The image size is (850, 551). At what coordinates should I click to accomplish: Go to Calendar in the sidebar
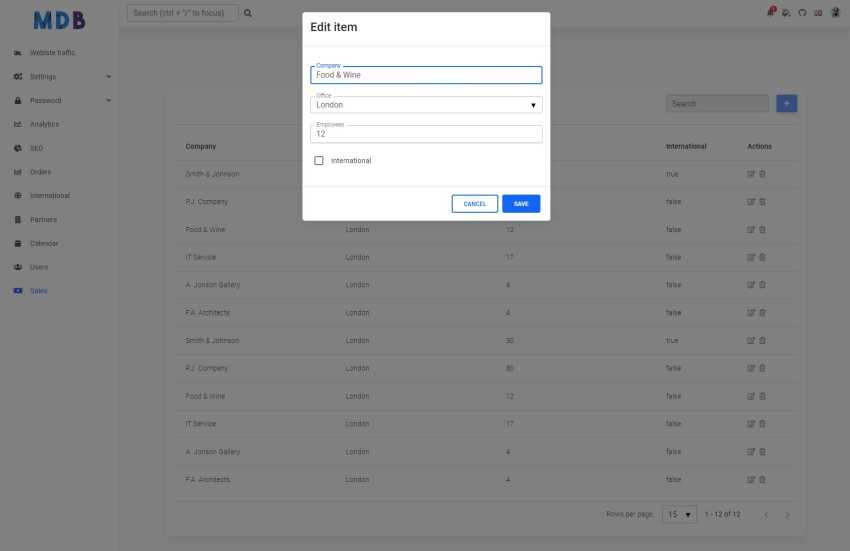[x=44, y=244]
